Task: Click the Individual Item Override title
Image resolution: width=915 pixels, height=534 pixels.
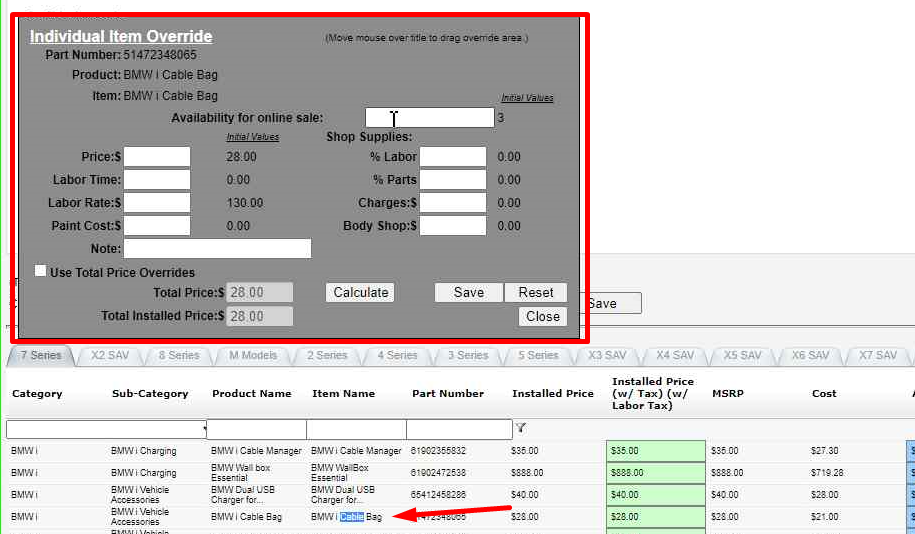Action: [121, 36]
